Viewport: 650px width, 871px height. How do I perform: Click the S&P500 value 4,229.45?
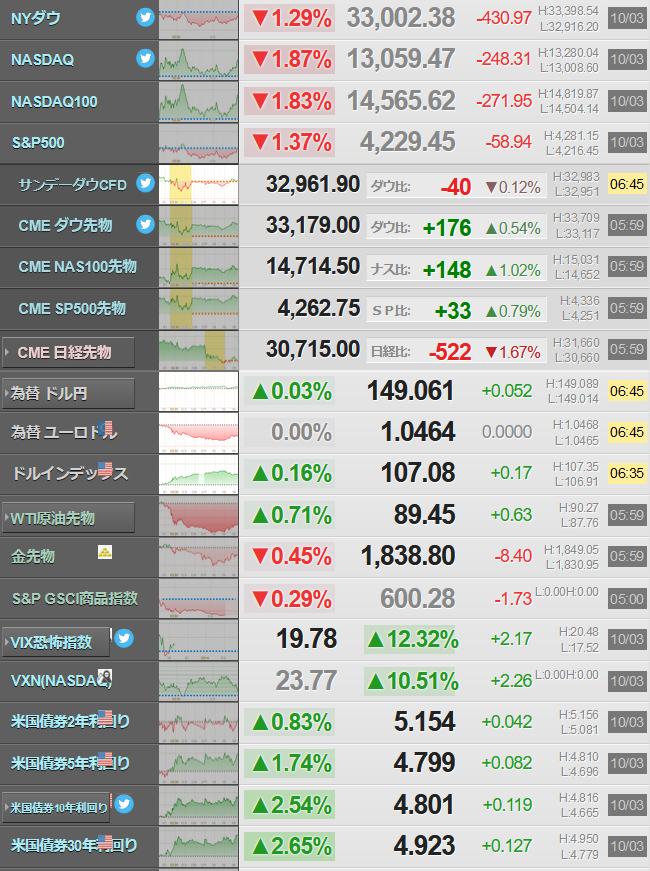[407, 142]
